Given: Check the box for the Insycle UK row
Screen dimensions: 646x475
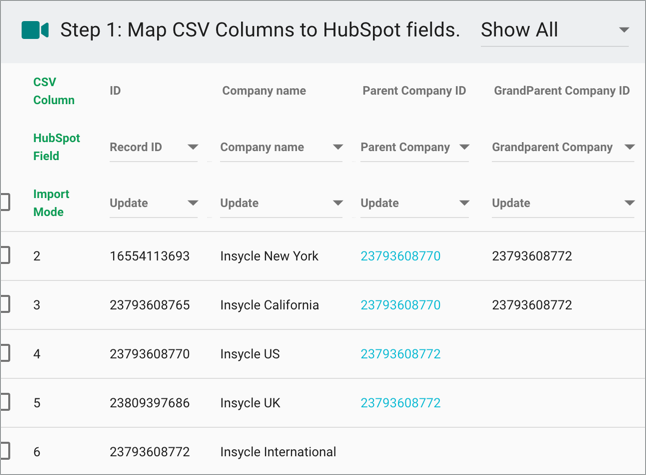Looking at the screenshot, I should (x=5, y=402).
